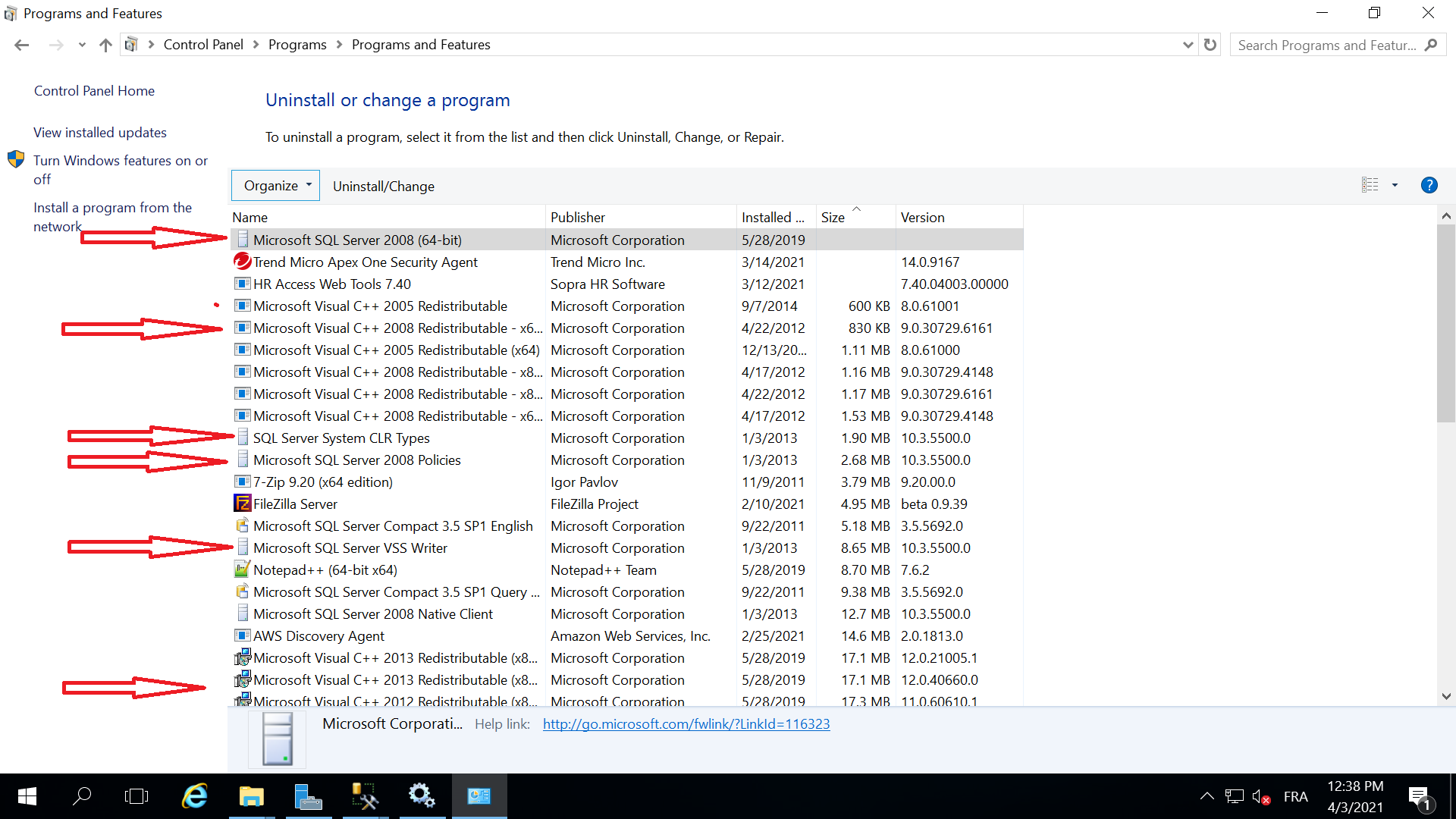Click the FileZilla Server program icon

(x=242, y=504)
